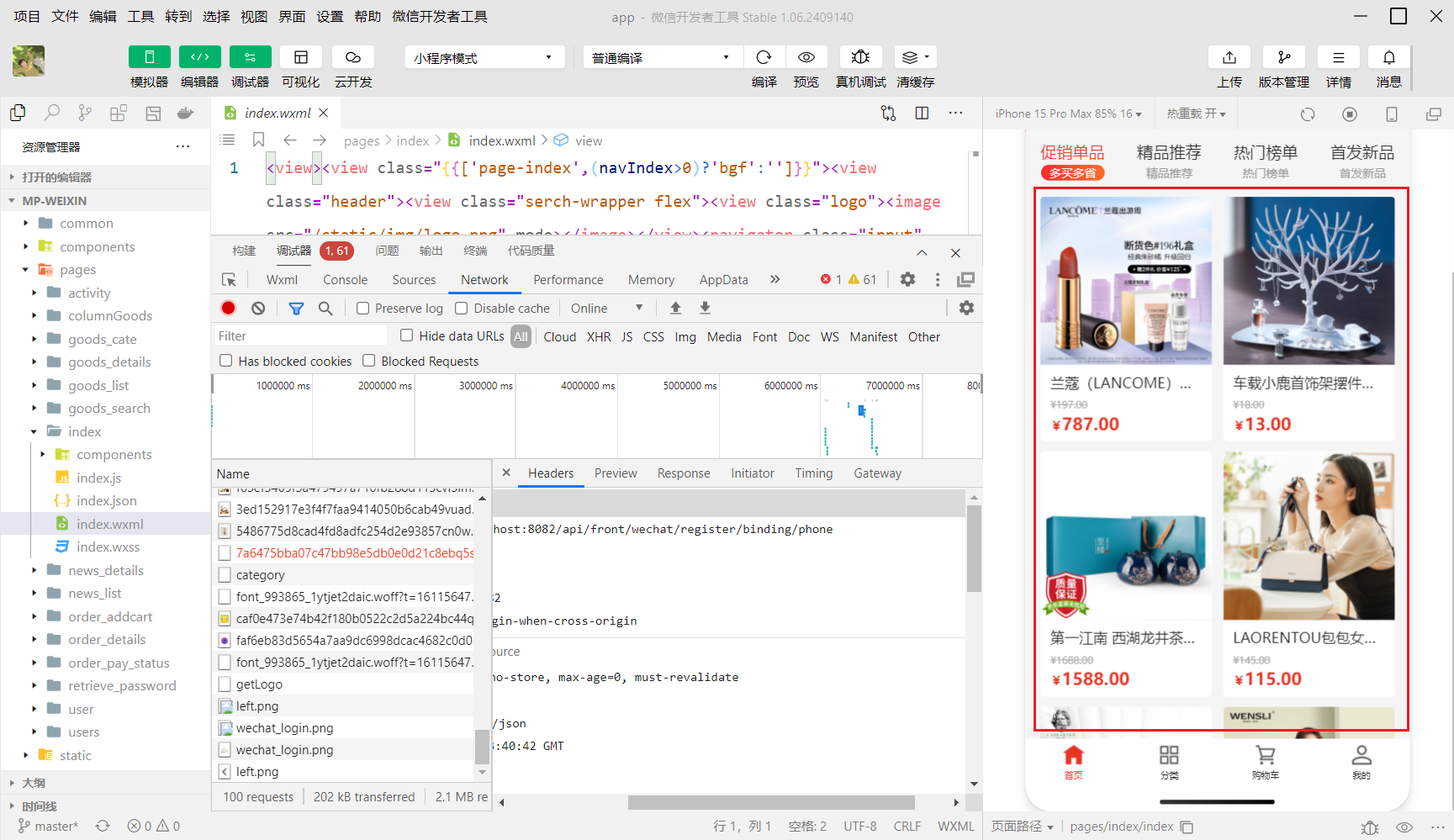This screenshot has height=840, width=1454.
Task: Stop the simulator with record-circle icon
Action: click(1350, 114)
